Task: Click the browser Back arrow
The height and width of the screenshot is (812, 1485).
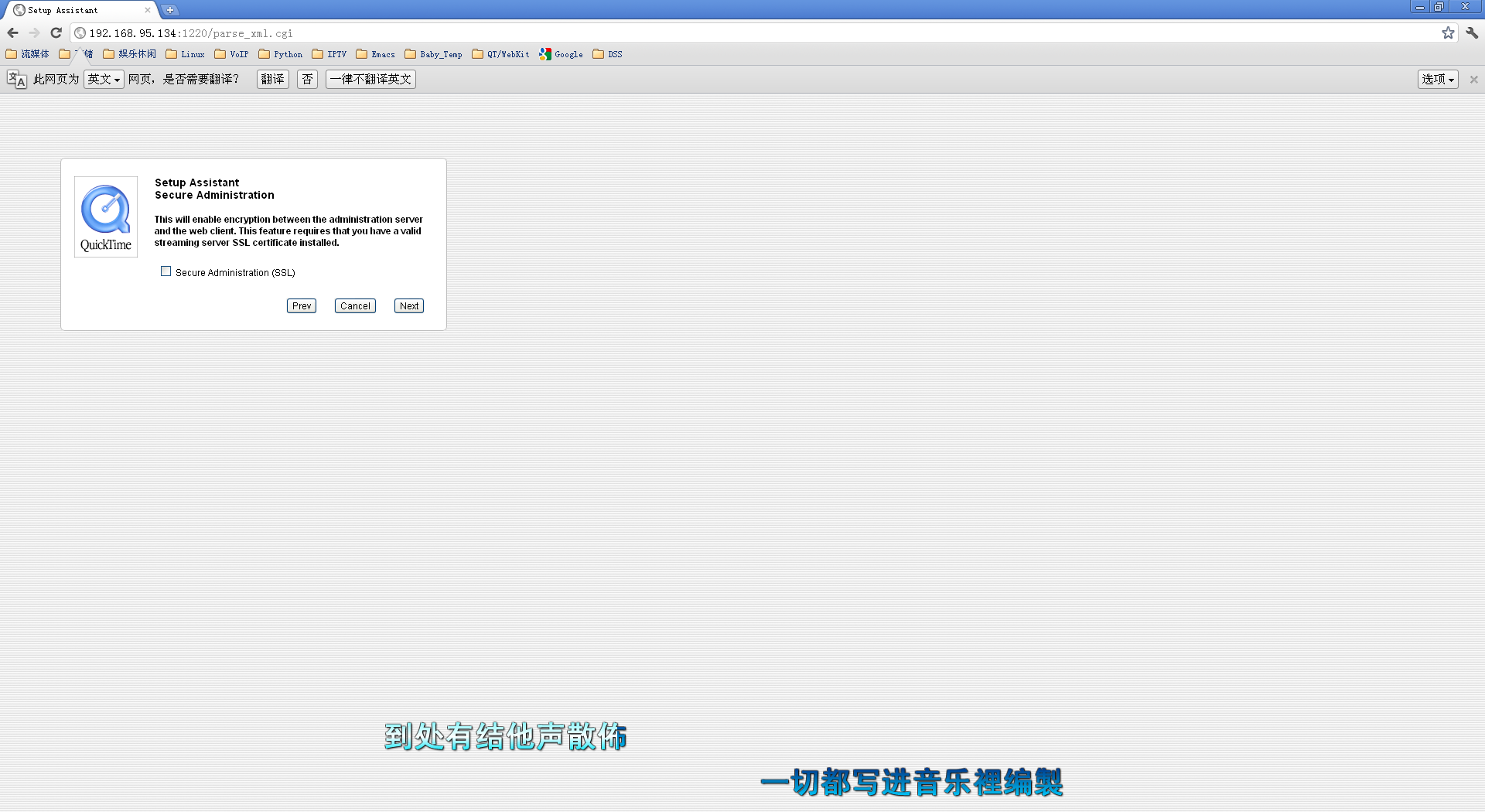Action: 12,32
